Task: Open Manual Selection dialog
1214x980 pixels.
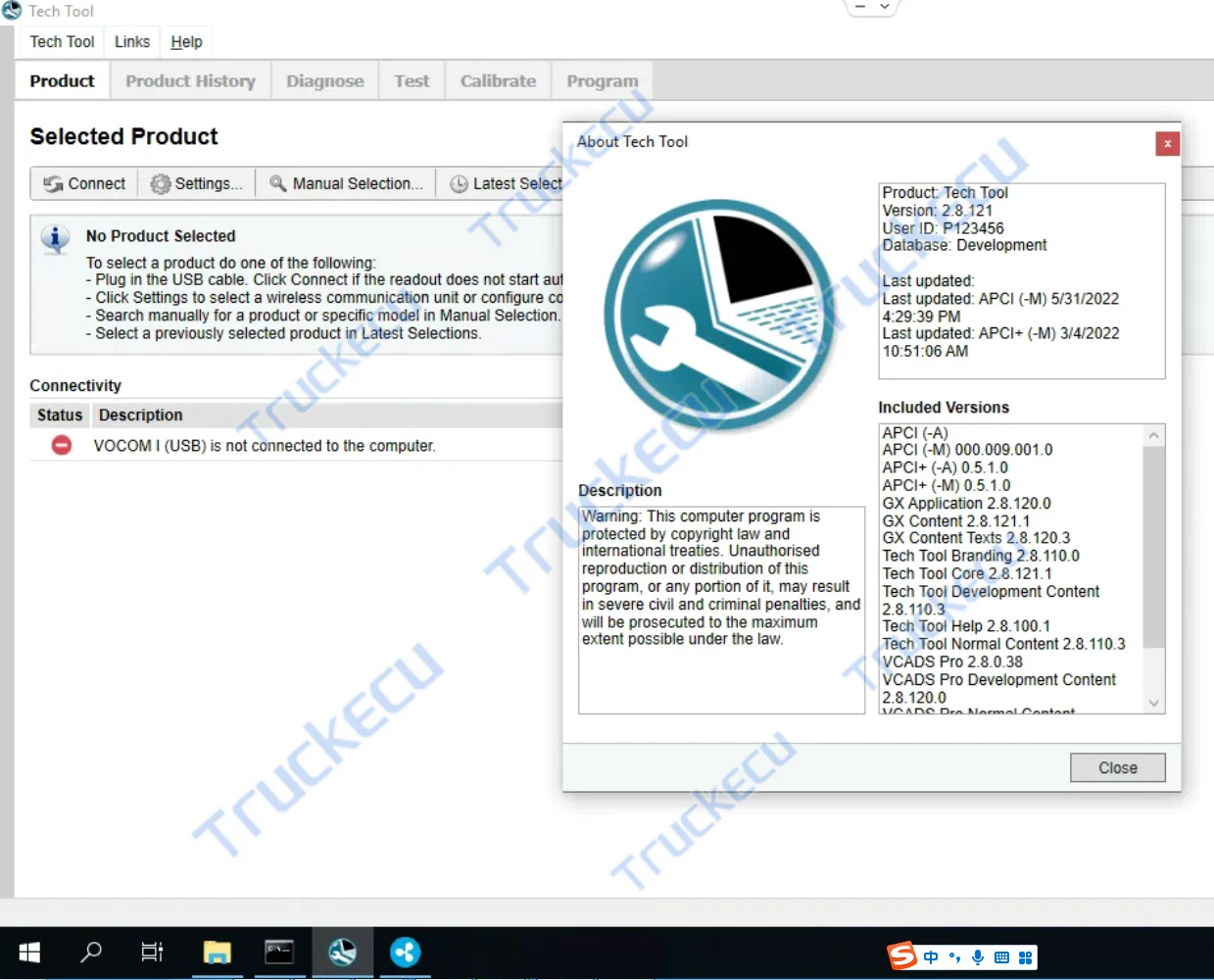Action: click(346, 183)
